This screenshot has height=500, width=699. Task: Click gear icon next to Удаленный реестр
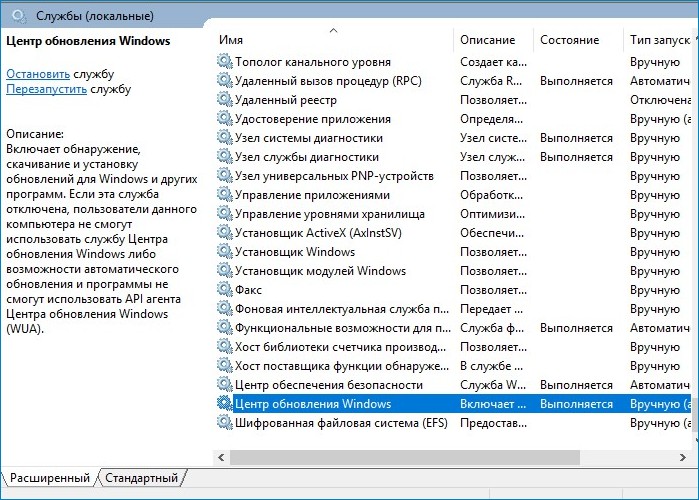tap(224, 100)
